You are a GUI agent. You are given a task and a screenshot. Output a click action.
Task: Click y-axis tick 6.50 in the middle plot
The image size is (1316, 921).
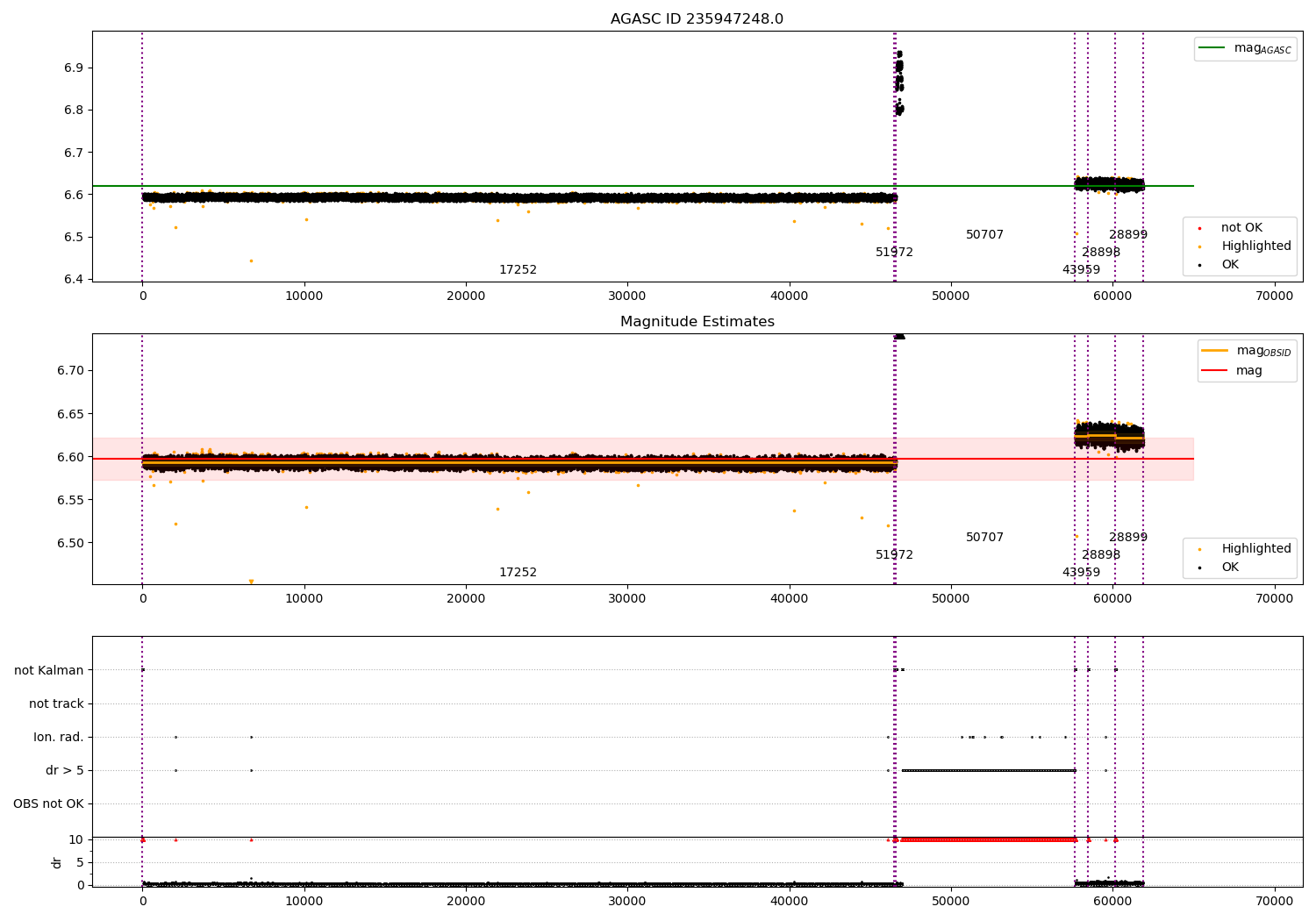tap(70, 543)
